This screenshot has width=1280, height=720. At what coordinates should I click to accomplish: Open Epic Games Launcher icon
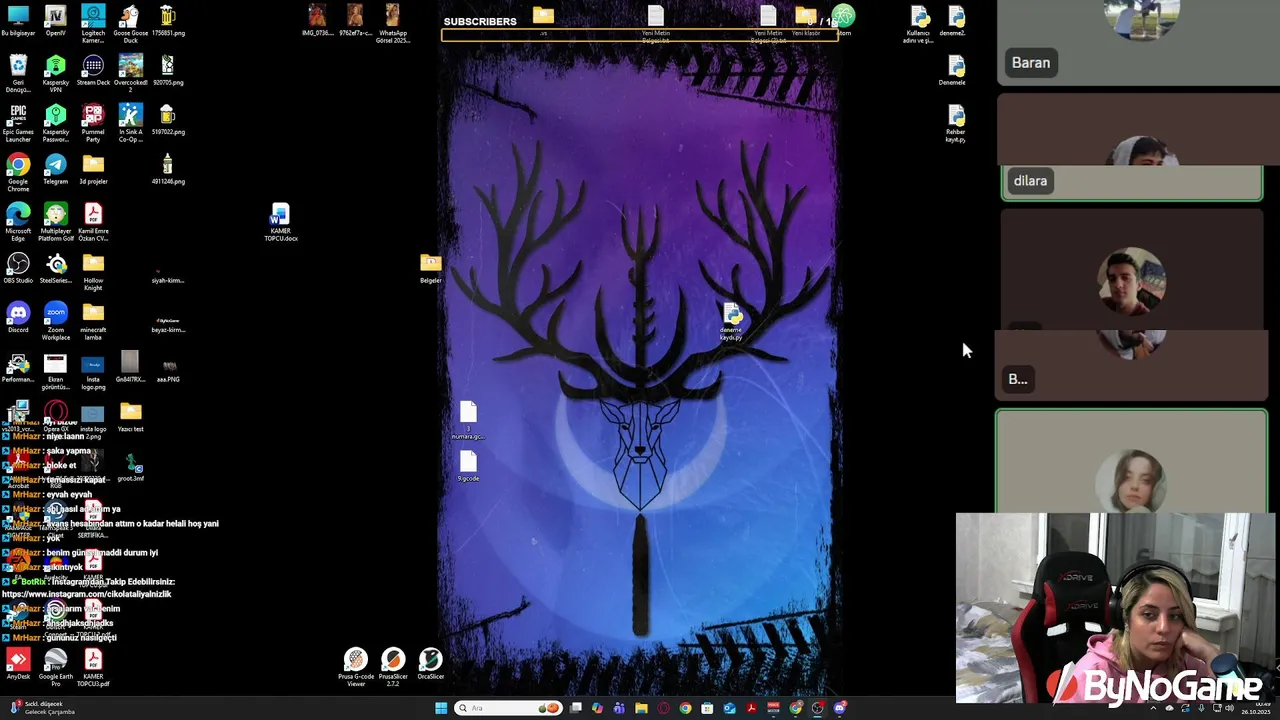click(x=18, y=123)
